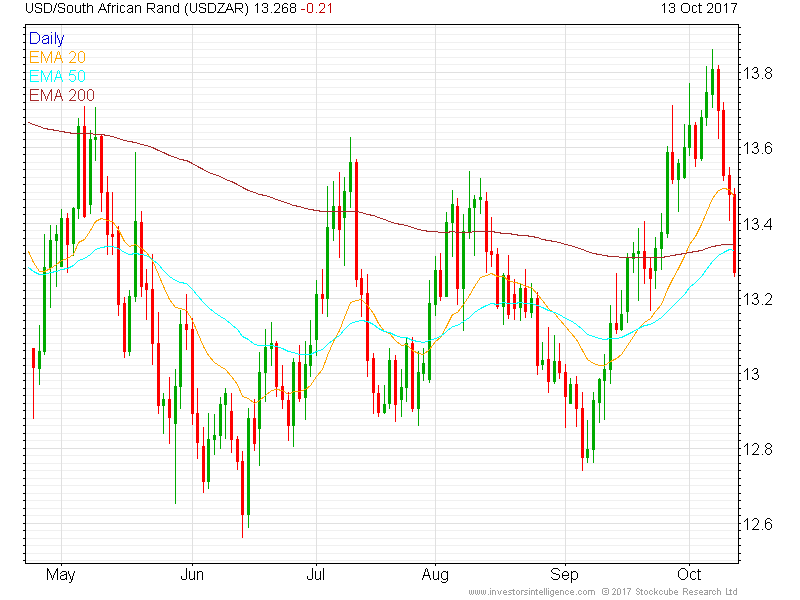This screenshot has height=600, width=800.
Task: Click the 13.2 price axis label
Action: pos(758,299)
